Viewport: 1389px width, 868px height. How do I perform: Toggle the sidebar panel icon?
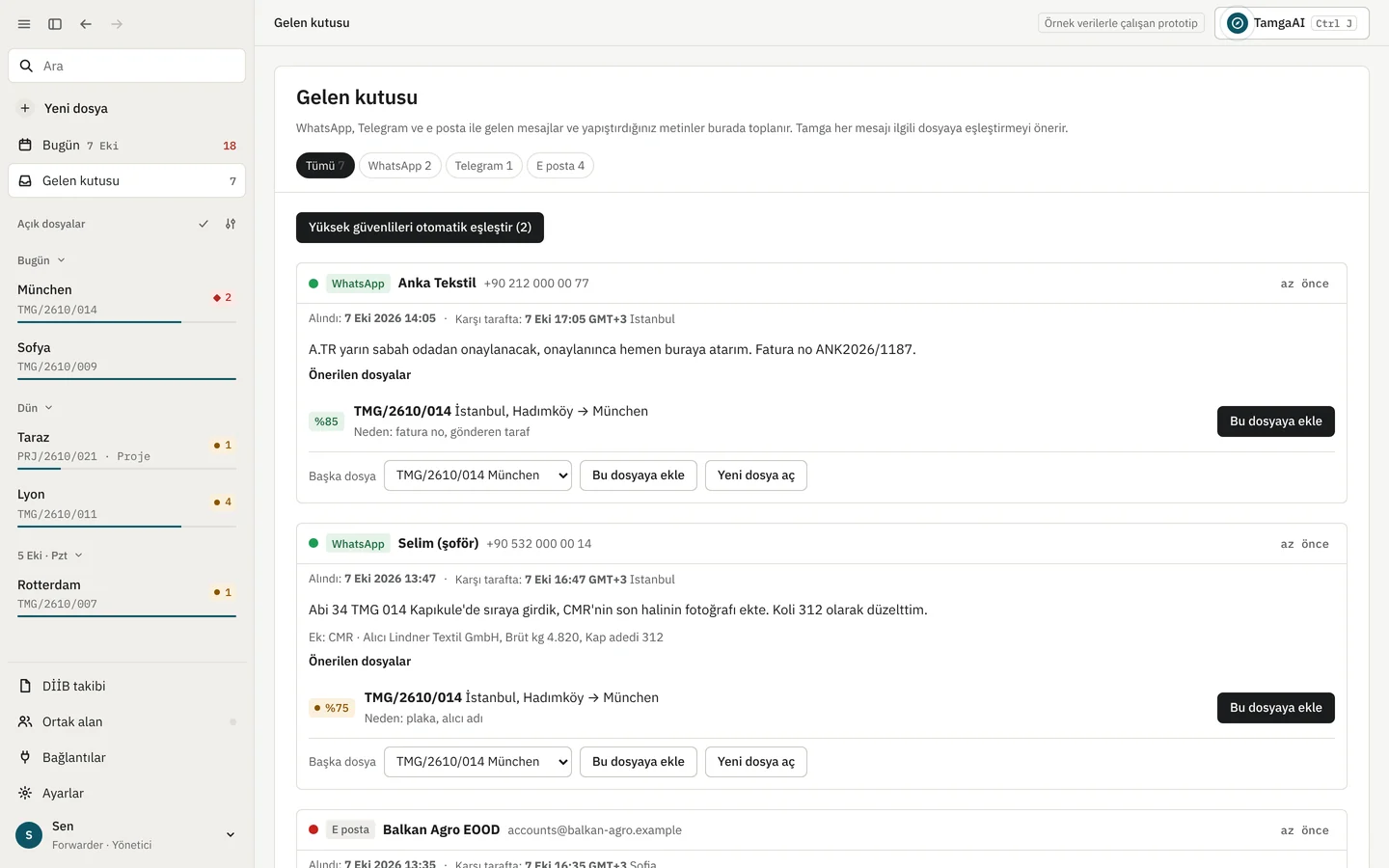click(x=55, y=24)
